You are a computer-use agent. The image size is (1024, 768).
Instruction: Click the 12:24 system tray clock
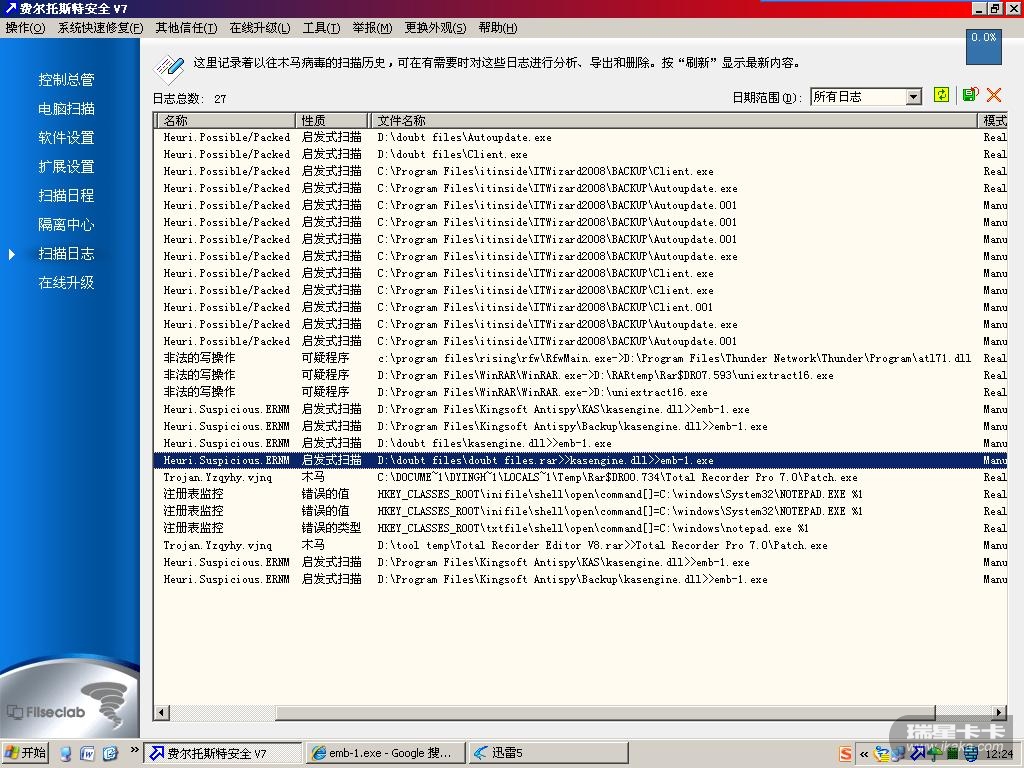(x=999, y=754)
